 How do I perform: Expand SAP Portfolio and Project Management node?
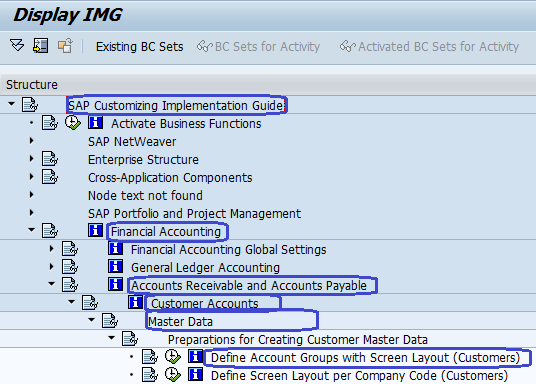31,212
